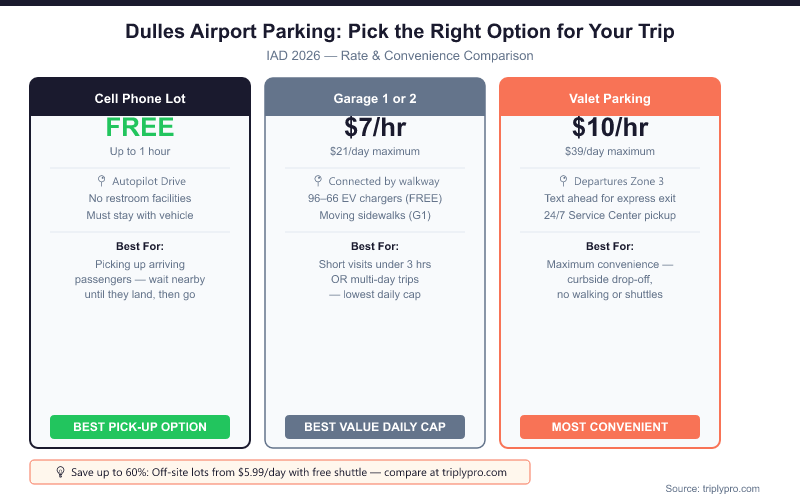Viewport: 800px width, 500px height.
Task: Select the Garage 1 or 2 header
Action: click(x=375, y=98)
